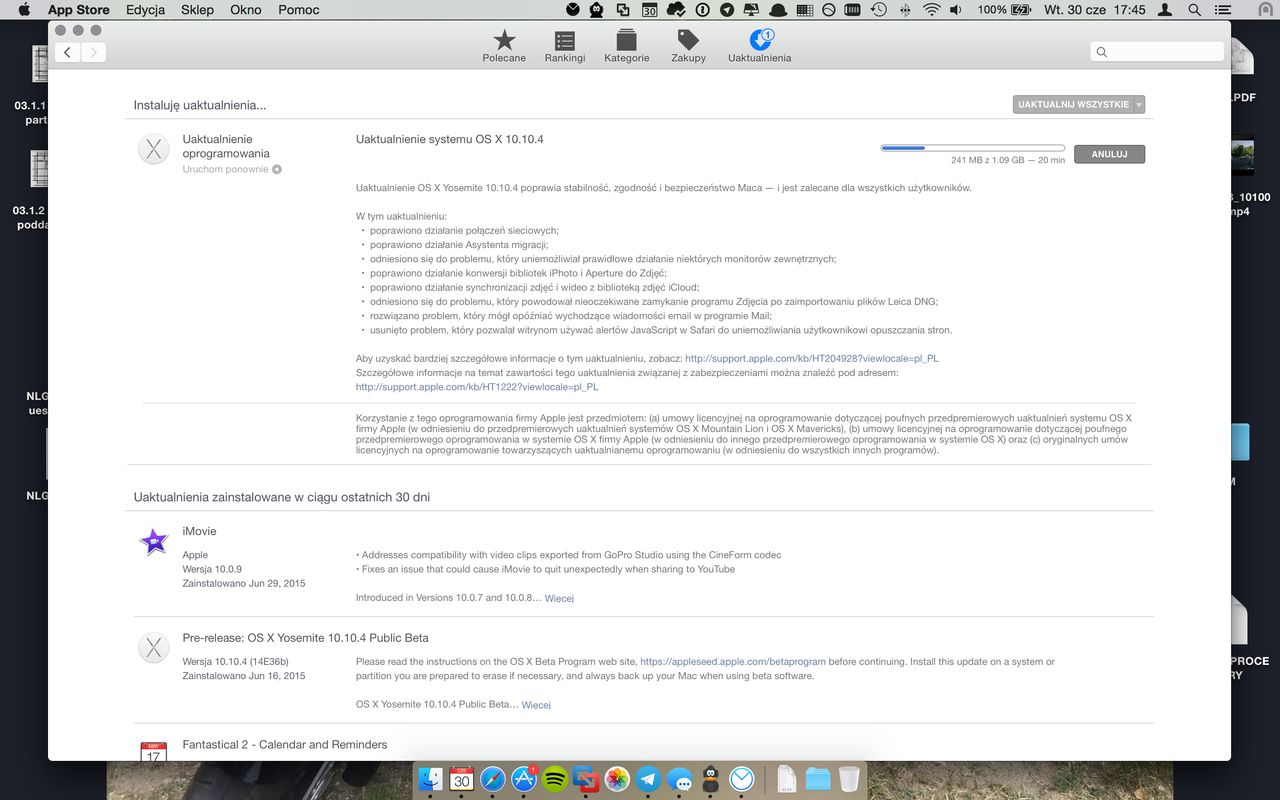Cancel the download with Anuluj

pyautogui.click(x=1109, y=154)
